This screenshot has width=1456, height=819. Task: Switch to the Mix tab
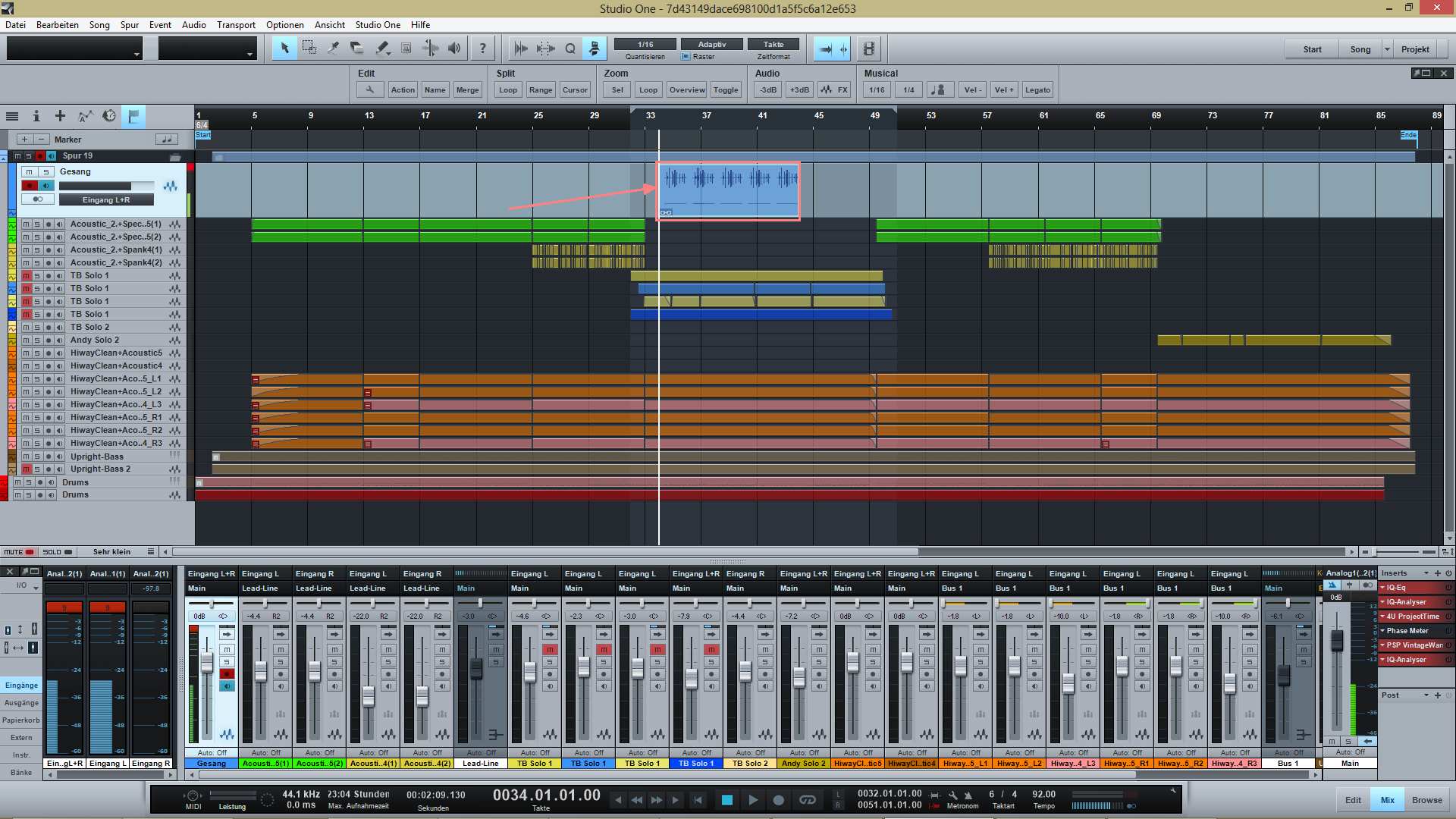(x=1388, y=800)
